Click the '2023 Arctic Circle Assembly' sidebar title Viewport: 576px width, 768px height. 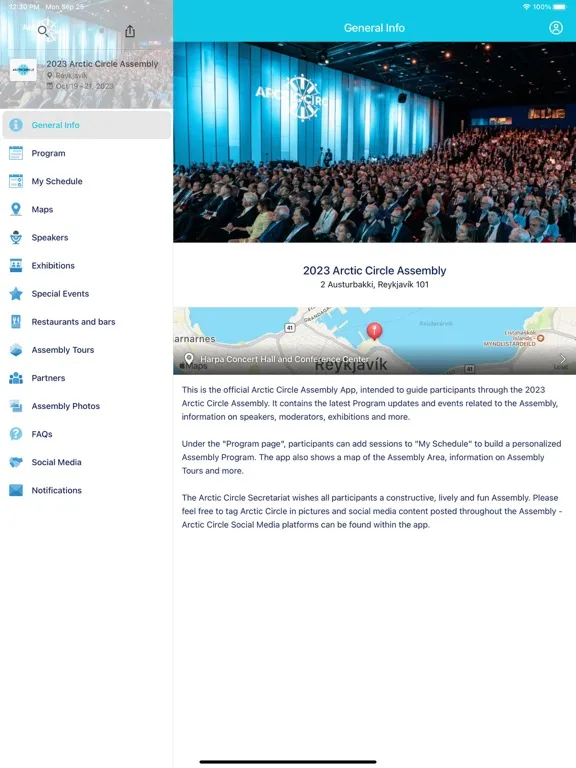pos(102,64)
